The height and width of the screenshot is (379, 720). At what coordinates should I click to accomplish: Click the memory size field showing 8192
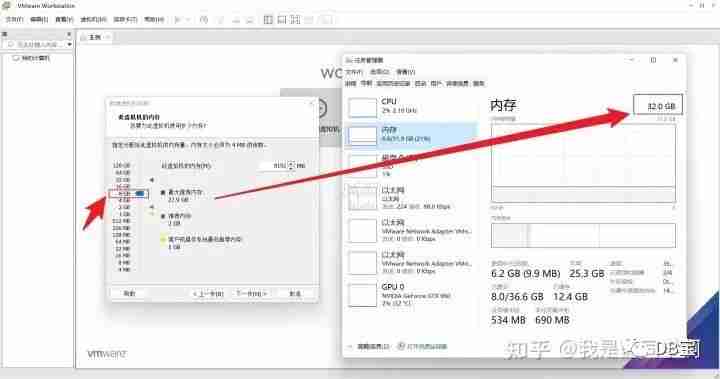point(273,165)
